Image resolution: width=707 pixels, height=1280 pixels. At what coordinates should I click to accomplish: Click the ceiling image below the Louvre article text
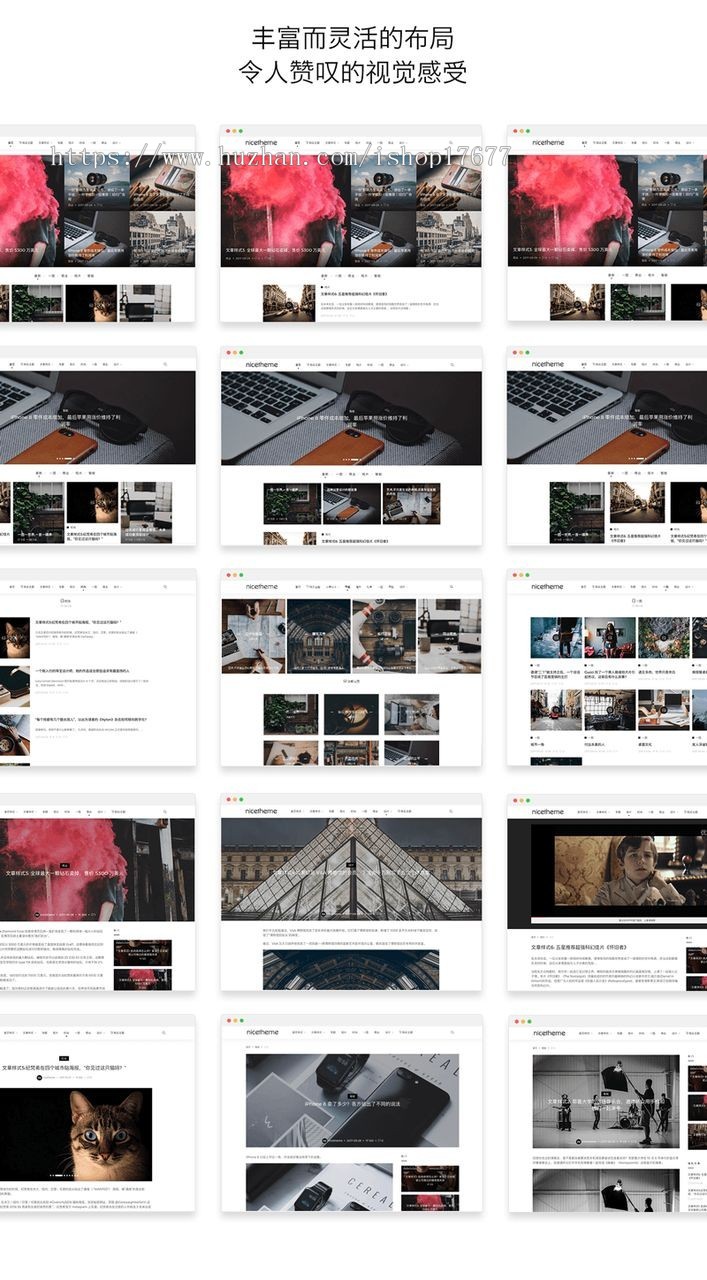pyautogui.click(x=351, y=970)
